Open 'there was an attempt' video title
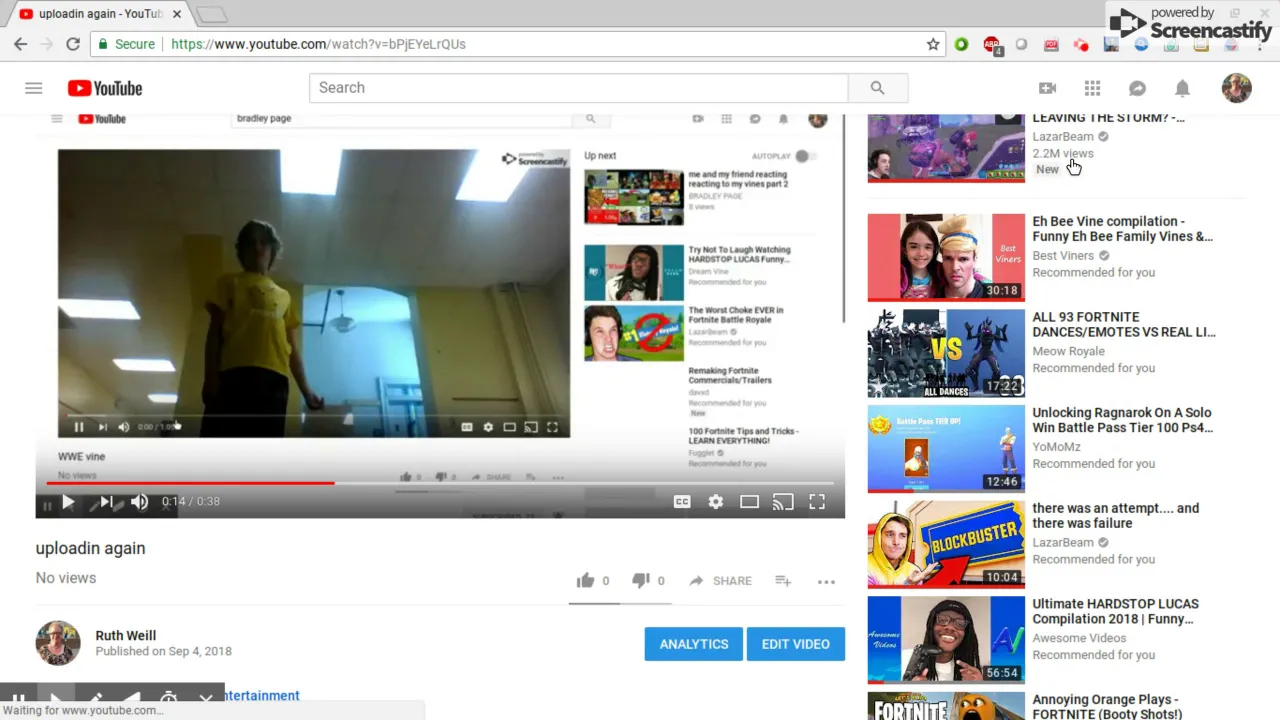This screenshot has height=720, width=1280. [x=1116, y=515]
